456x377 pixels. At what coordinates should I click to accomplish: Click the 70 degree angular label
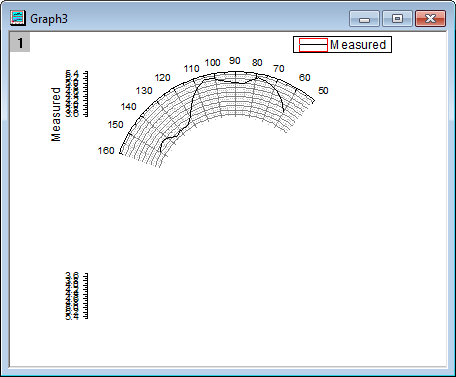click(x=279, y=69)
